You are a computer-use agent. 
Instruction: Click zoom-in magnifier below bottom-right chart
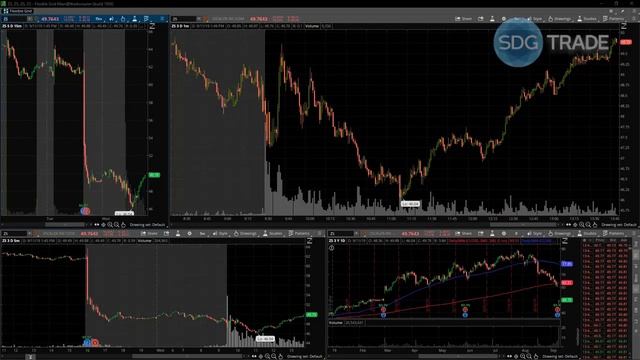tap(522, 356)
